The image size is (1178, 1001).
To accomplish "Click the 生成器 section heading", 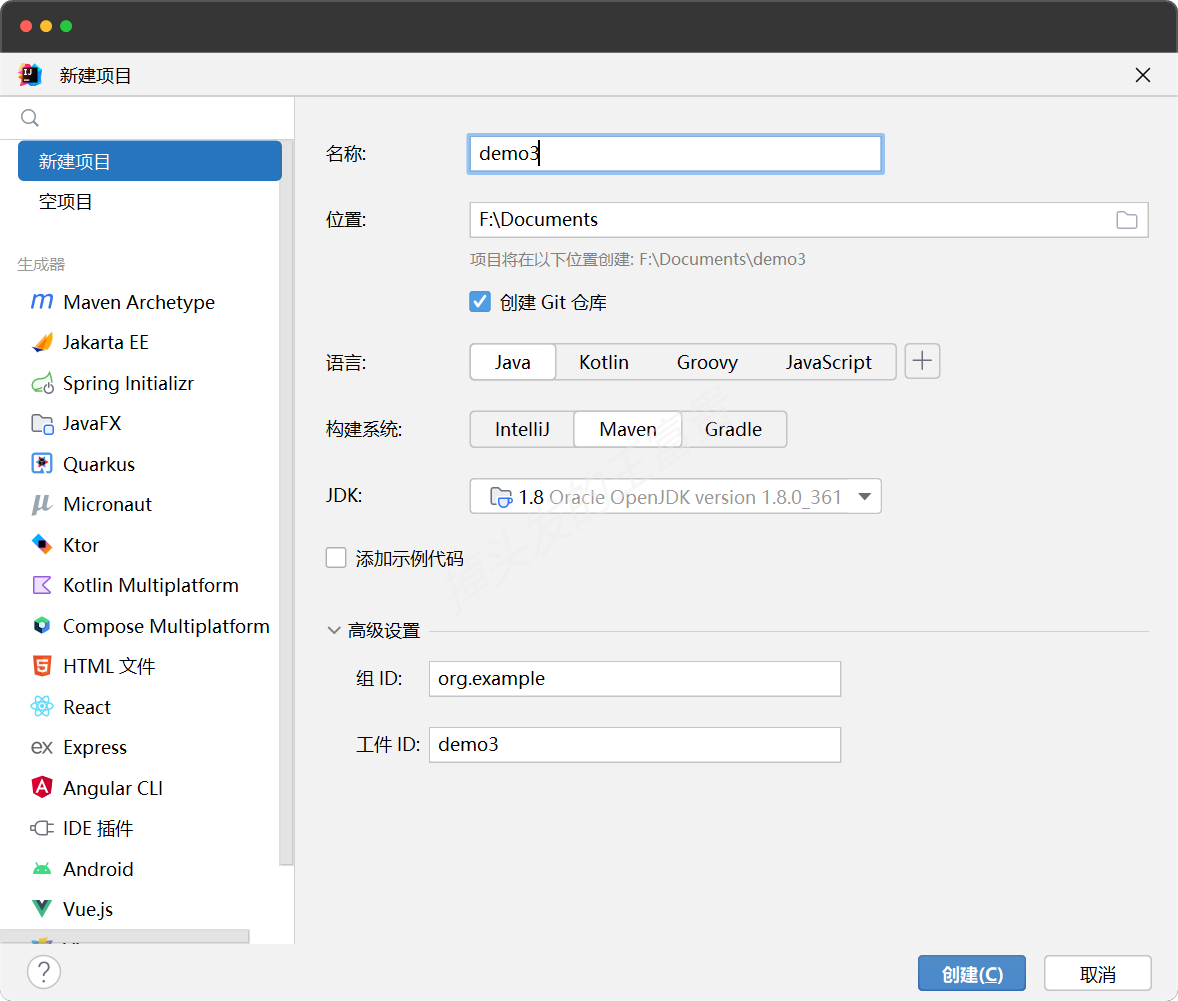I will pos(41,265).
